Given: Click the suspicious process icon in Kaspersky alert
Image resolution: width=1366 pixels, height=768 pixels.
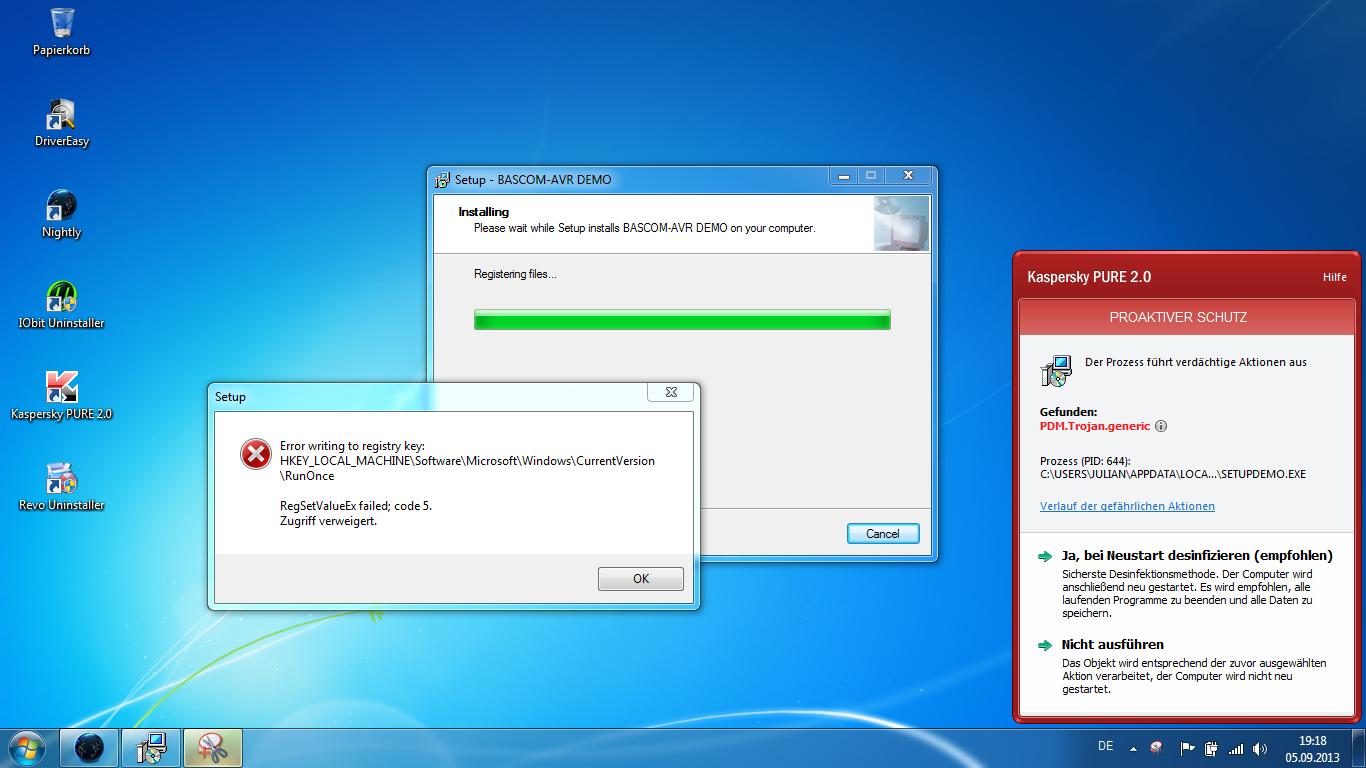Looking at the screenshot, I should pos(1056,371).
